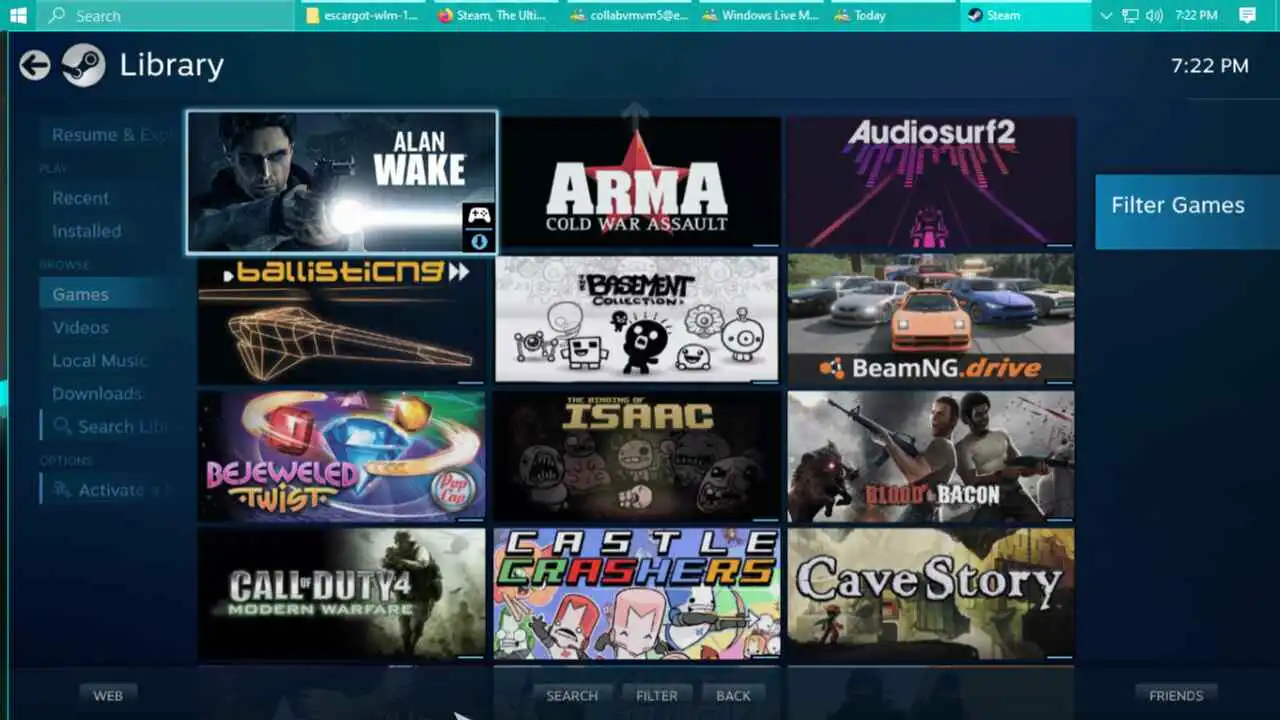Expand hidden system tray icons chevron
Viewport: 1280px width, 720px height.
pyautogui.click(x=1106, y=15)
